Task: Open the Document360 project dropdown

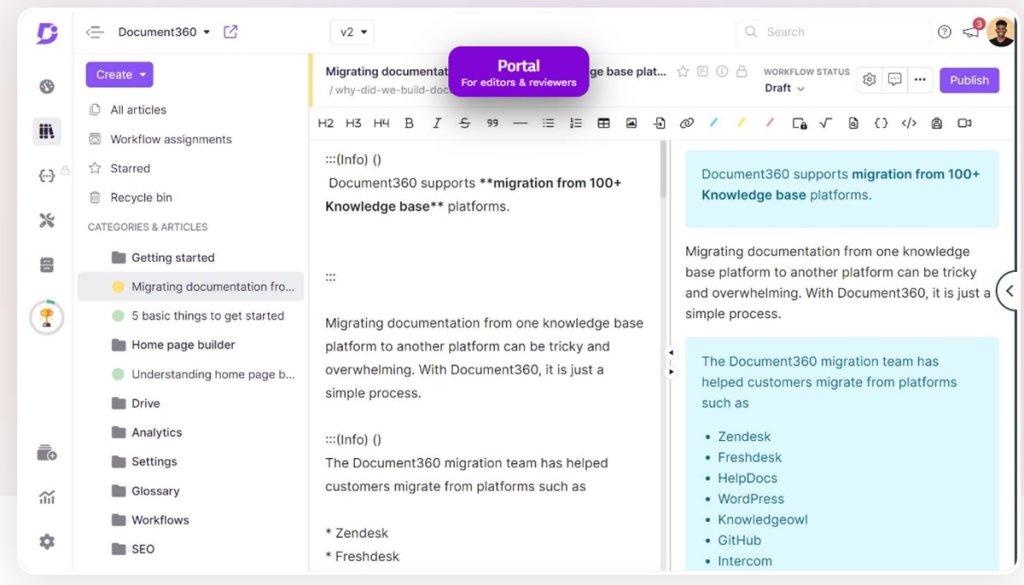Action: 164,32
